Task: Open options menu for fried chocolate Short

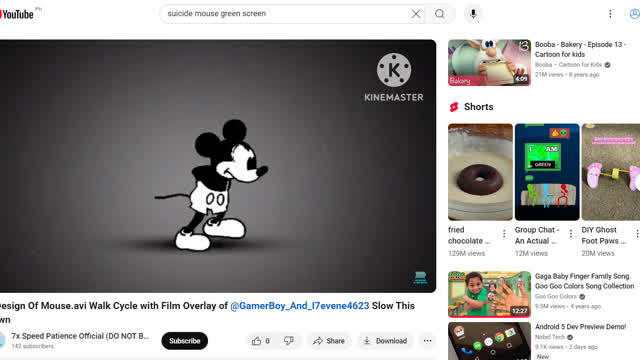Action: [504, 233]
